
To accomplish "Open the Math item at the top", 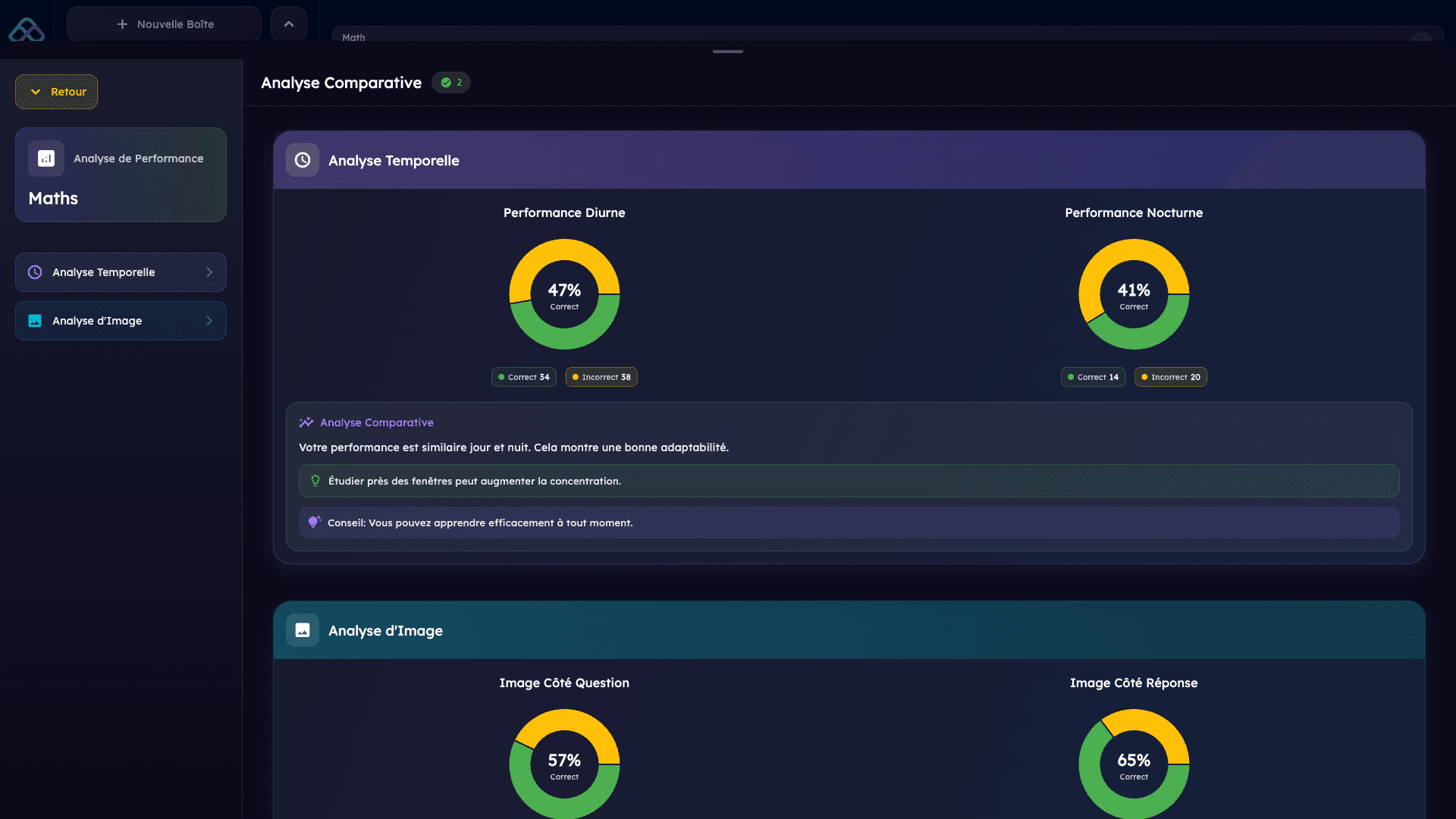I will [x=353, y=36].
